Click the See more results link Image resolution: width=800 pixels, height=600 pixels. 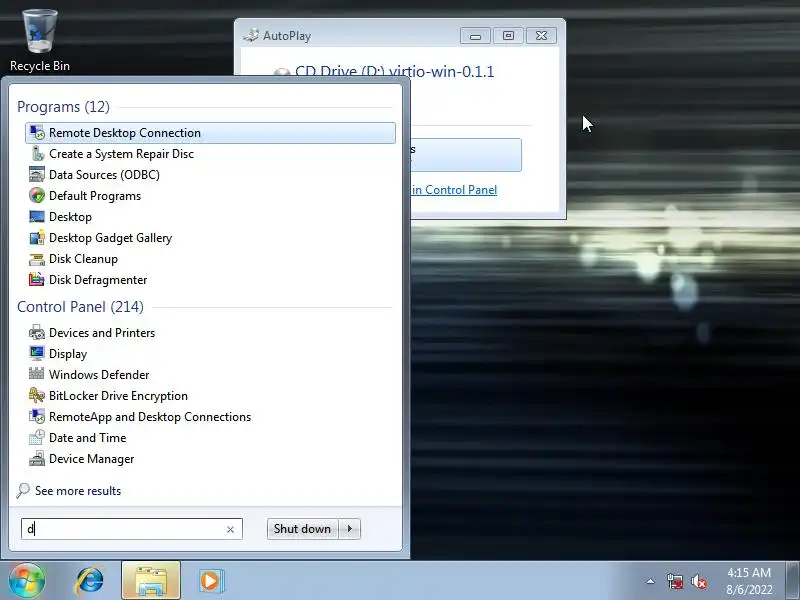pyautogui.click(x=78, y=491)
